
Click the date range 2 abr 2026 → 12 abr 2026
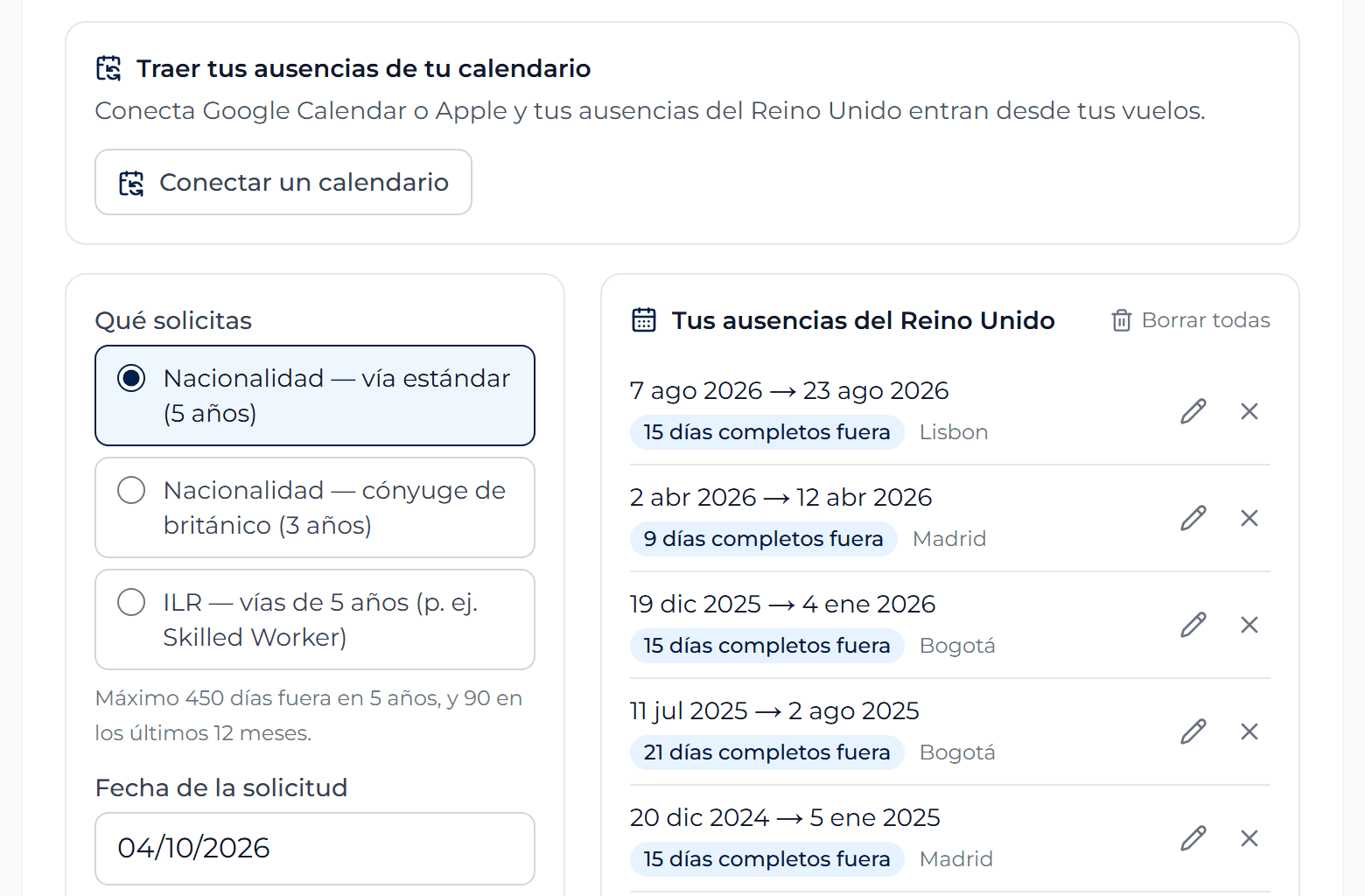[781, 497]
